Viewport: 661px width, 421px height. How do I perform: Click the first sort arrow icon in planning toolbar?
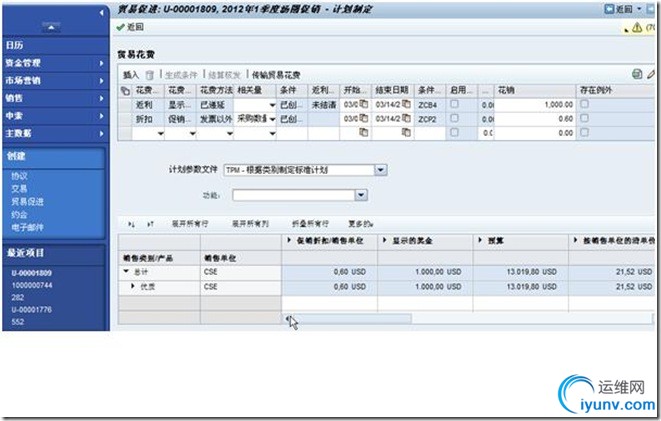pyautogui.click(x=132, y=224)
